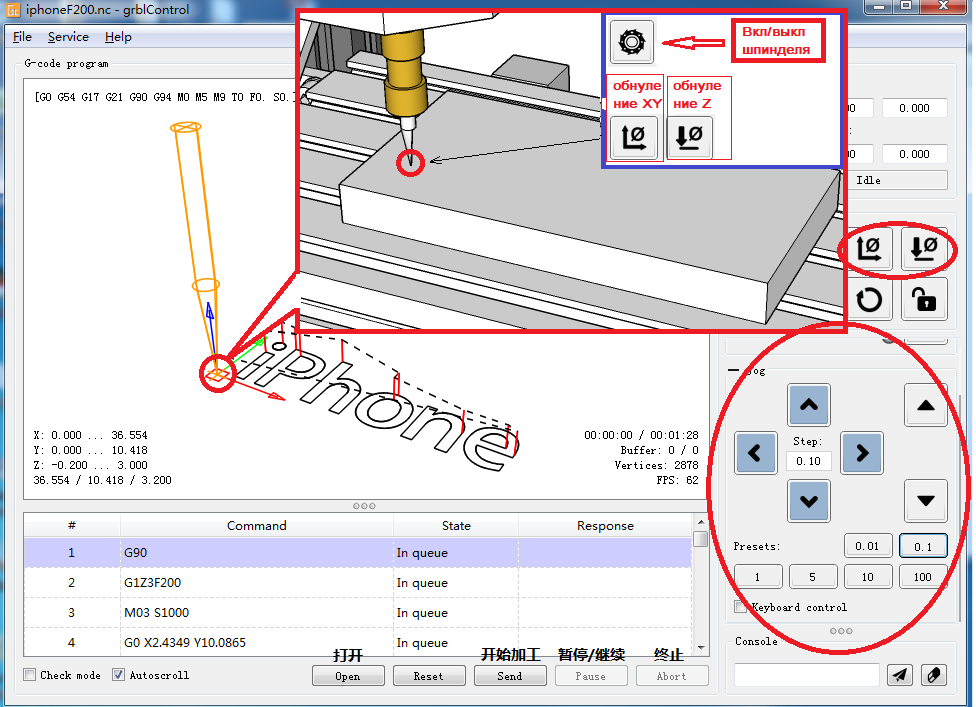Click the Zero Z button in the control panel
This screenshot has width=976, height=707.
[924, 248]
